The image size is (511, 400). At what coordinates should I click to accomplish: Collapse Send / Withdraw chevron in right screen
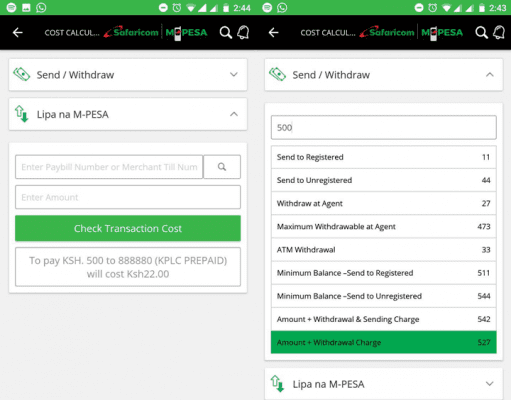click(x=490, y=74)
